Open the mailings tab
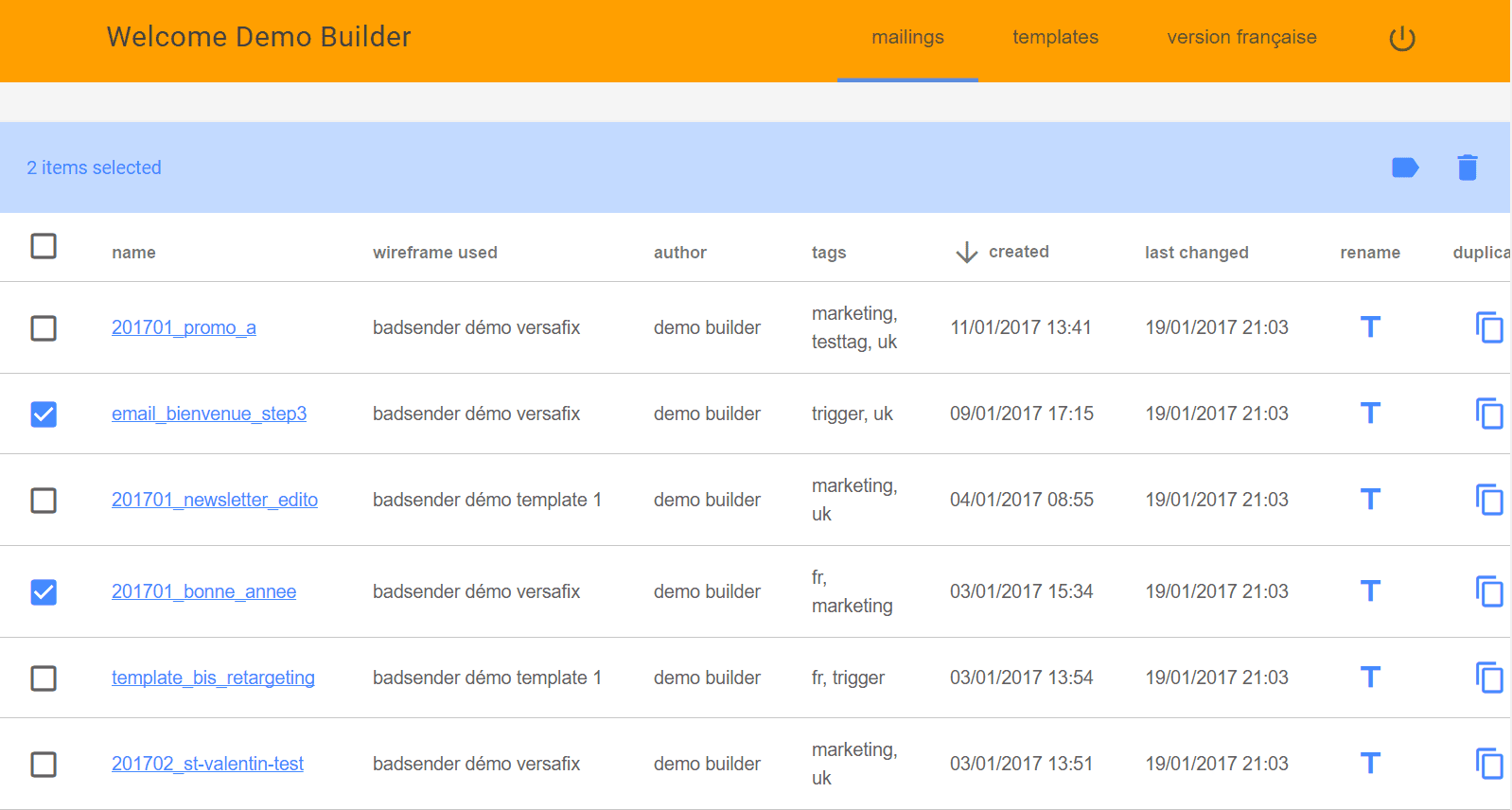Screen dimensions: 1512x810 (907, 38)
